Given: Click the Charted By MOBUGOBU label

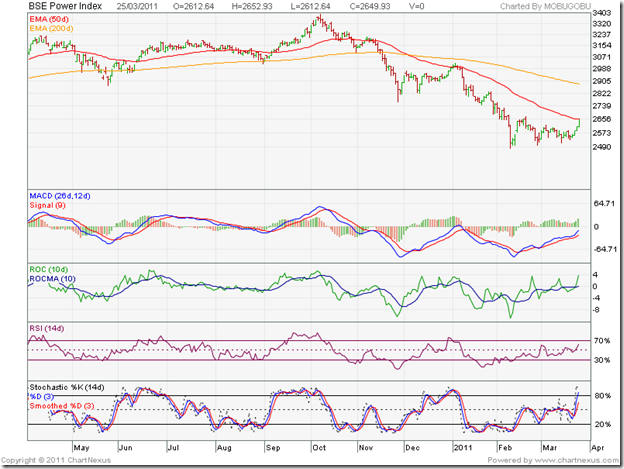Looking at the screenshot, I should [x=545, y=6].
